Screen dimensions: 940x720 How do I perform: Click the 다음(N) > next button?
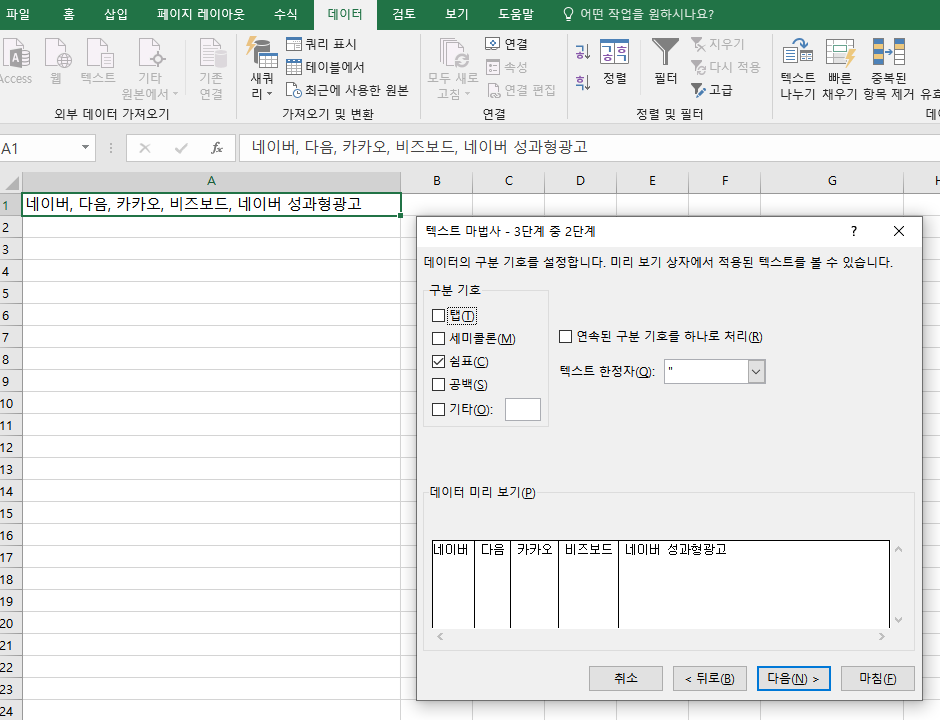pos(794,678)
